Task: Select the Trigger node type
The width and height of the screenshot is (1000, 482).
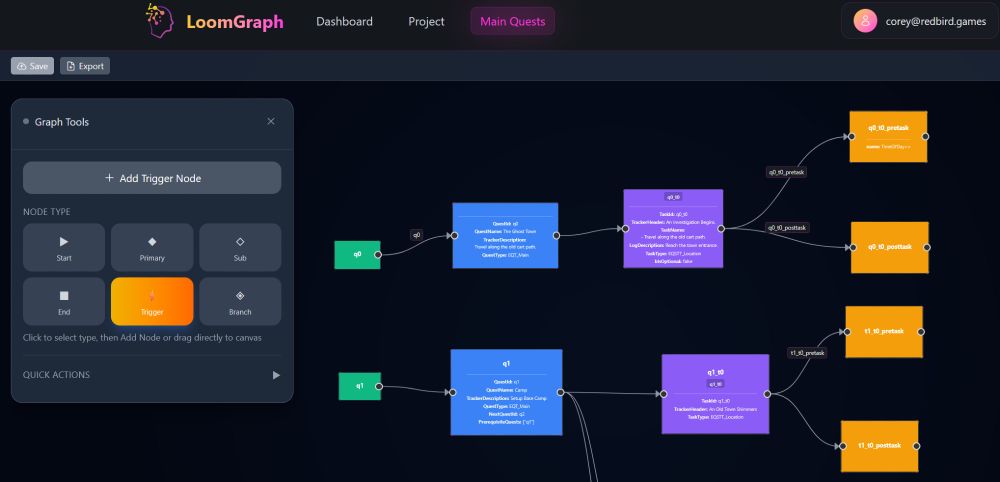Action: tap(152, 302)
